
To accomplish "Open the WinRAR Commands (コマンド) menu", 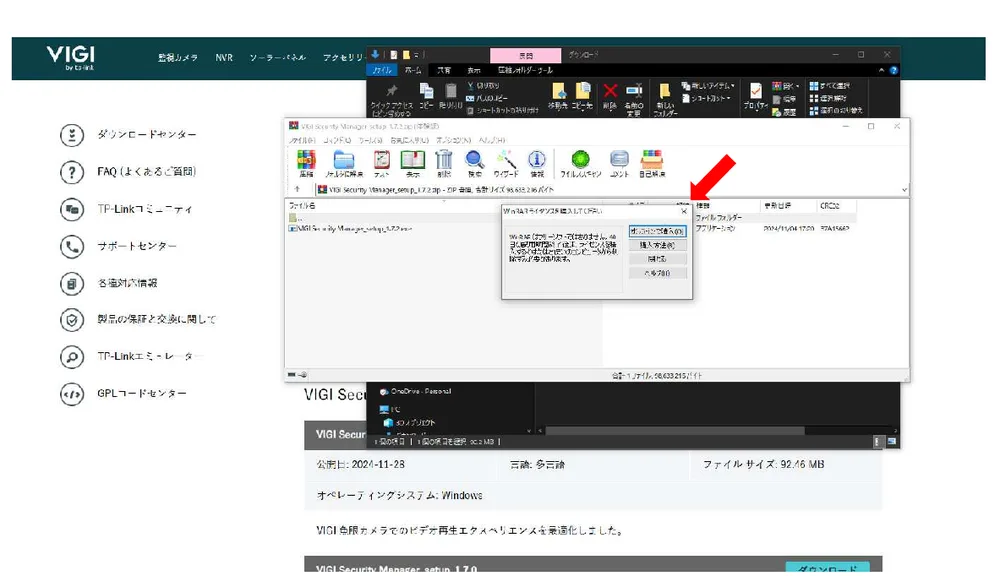I will click(x=337, y=140).
